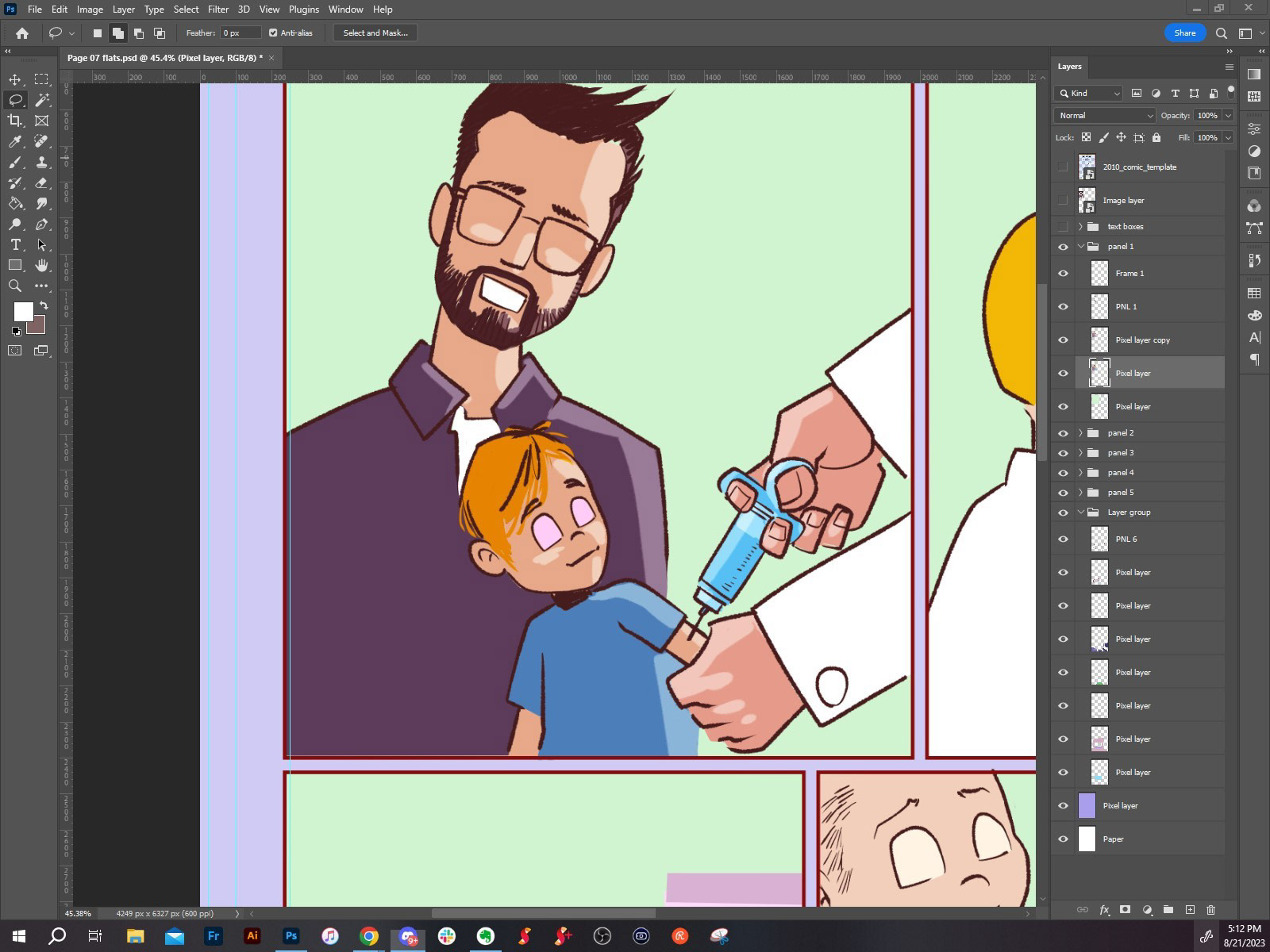Open the layer style fx menu
Image resolution: width=1270 pixels, height=952 pixels.
(x=1104, y=910)
